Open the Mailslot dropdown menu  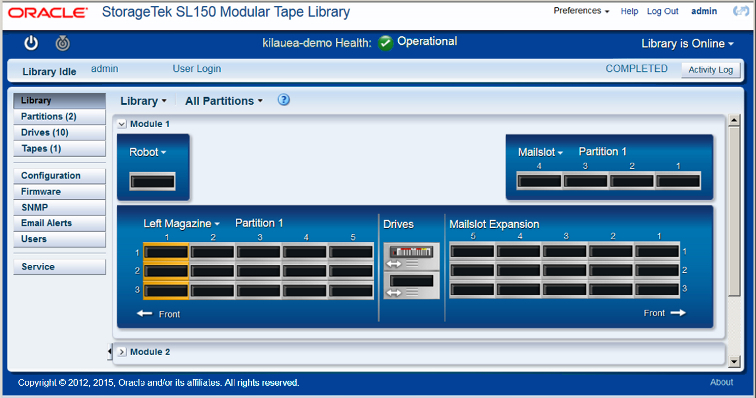540,152
